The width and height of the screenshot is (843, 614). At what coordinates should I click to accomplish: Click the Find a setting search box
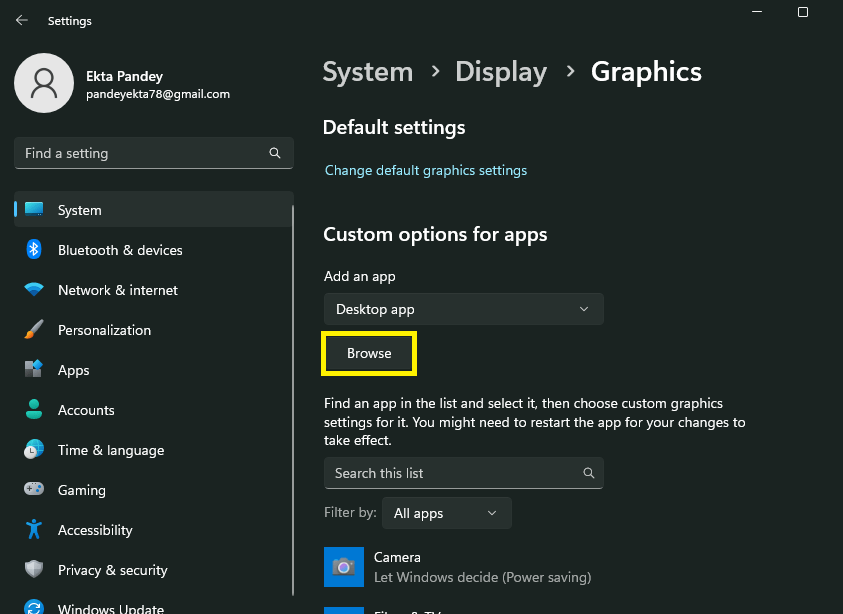145,153
